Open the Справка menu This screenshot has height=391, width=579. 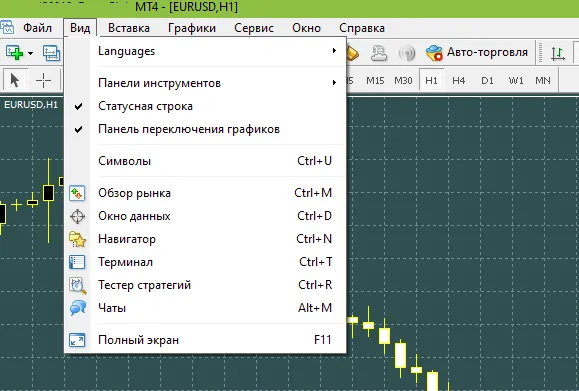[x=362, y=28]
